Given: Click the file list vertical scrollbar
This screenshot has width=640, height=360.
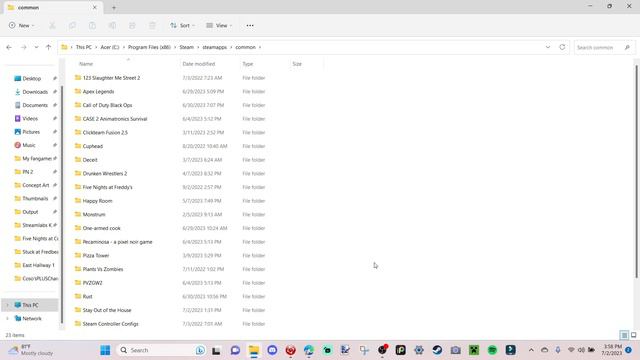Looking at the screenshot, I should tap(636, 171).
